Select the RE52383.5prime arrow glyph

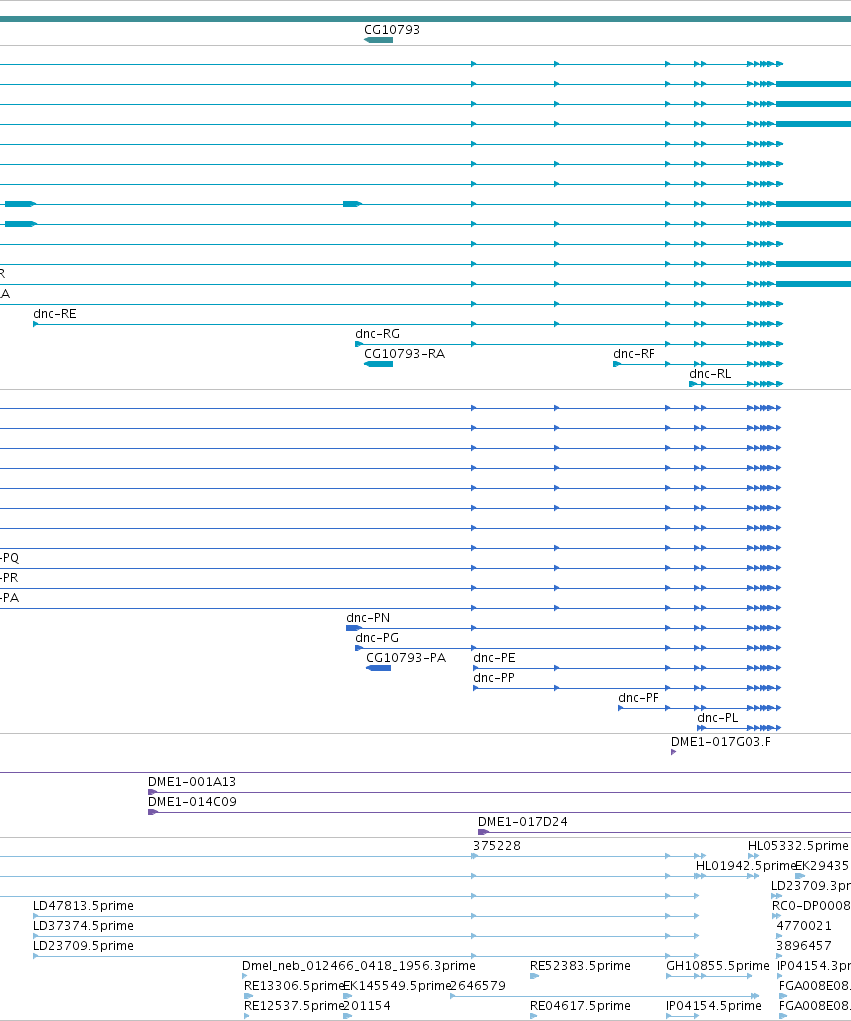point(535,977)
